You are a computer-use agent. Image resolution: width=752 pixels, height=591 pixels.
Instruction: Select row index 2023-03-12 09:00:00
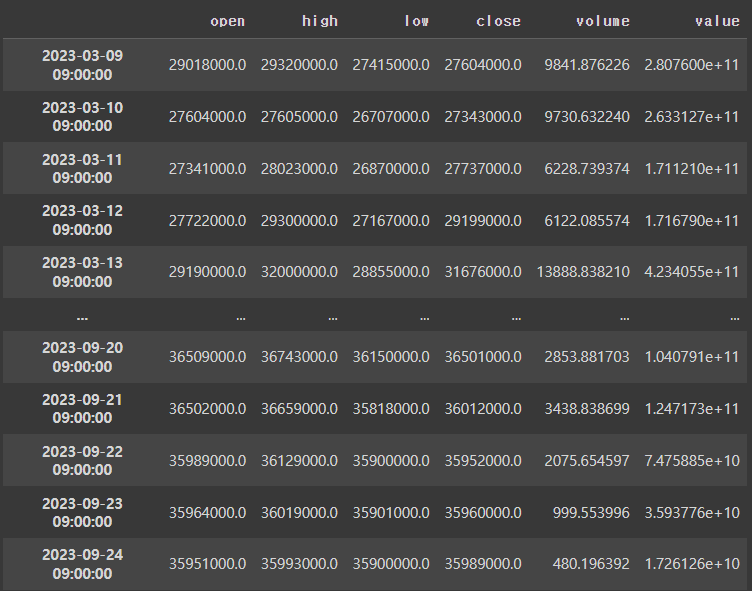click(82, 220)
